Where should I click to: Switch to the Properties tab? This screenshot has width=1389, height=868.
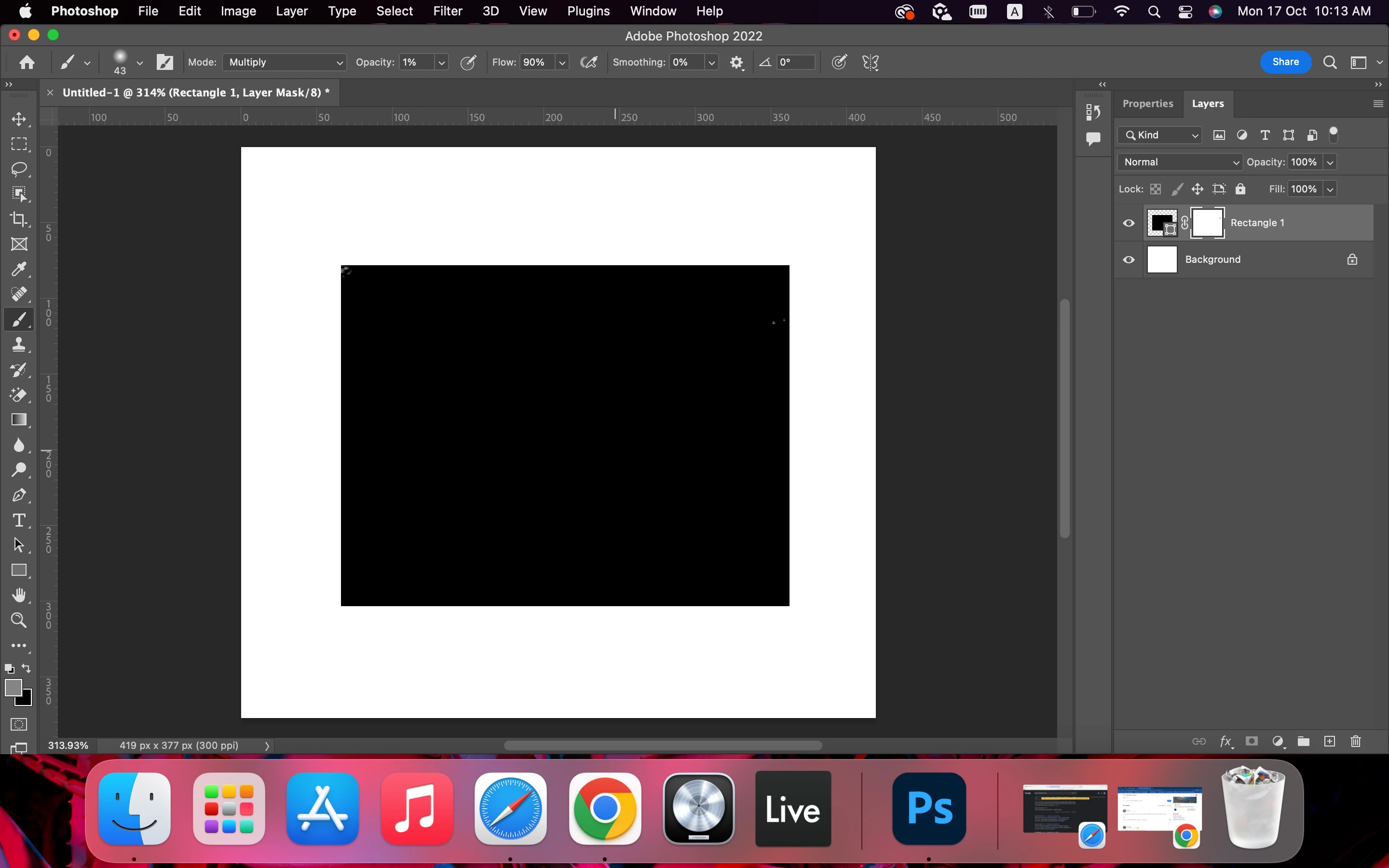pyautogui.click(x=1147, y=103)
